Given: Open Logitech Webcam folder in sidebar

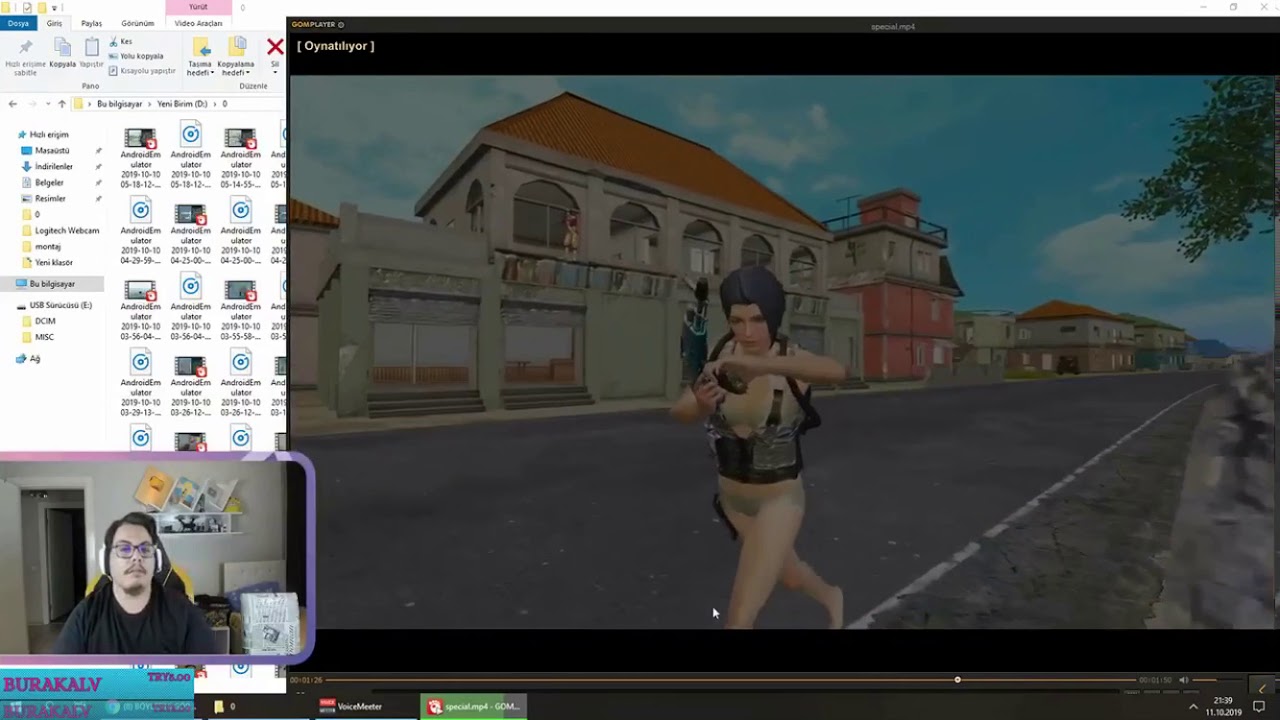Looking at the screenshot, I should click(67, 230).
